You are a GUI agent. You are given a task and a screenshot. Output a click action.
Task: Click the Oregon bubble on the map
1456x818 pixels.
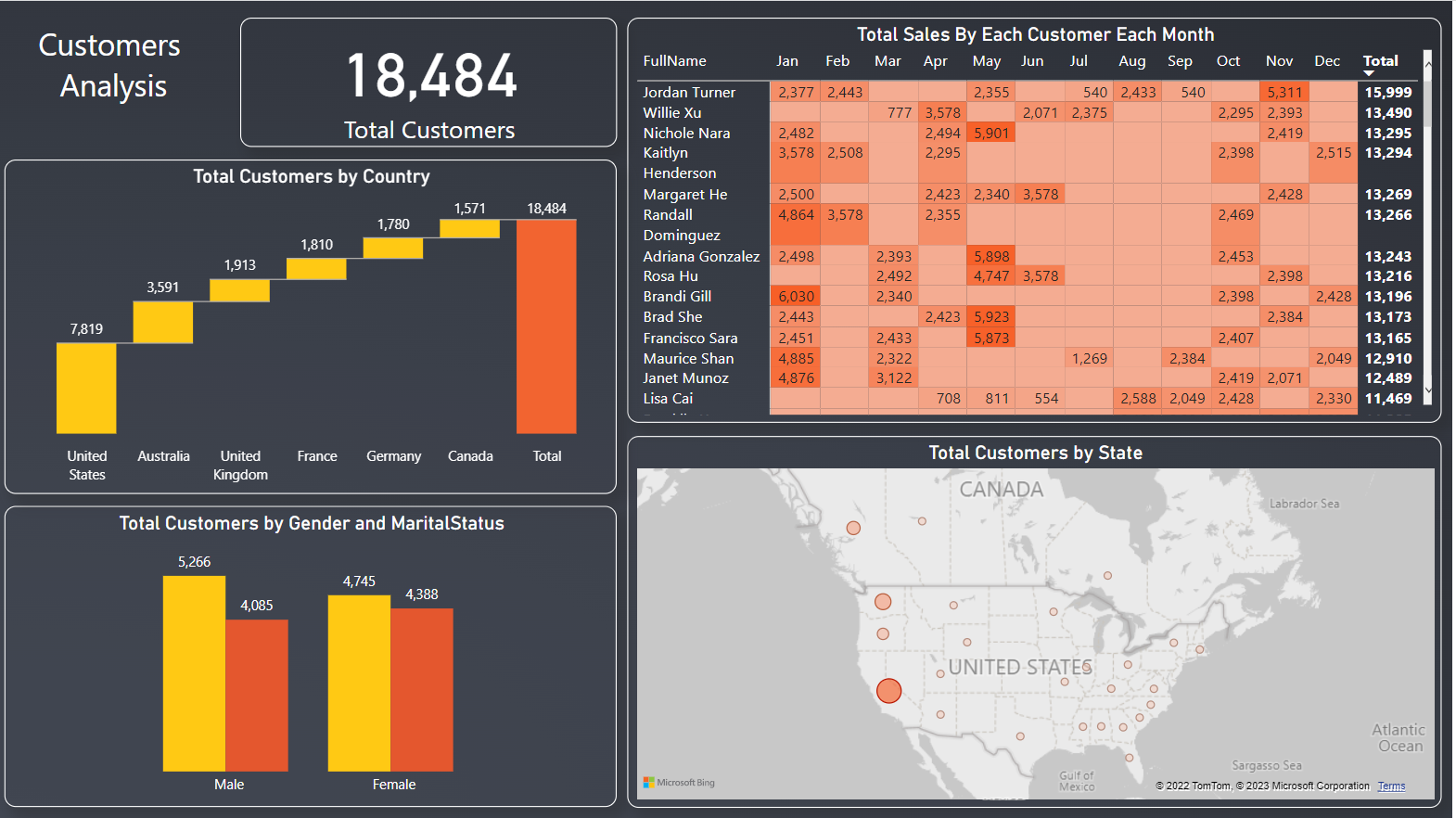883,634
